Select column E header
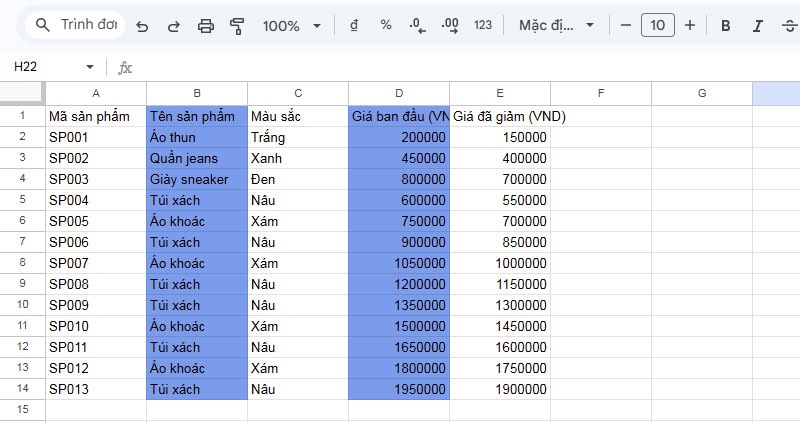 pyautogui.click(x=500, y=93)
